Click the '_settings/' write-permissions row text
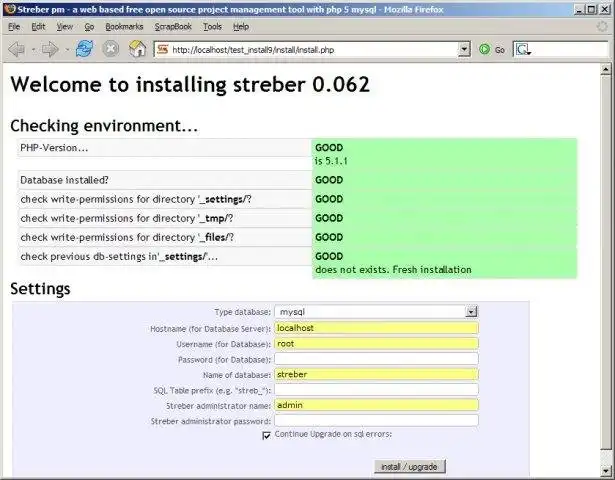The image size is (615, 480). [x=136, y=199]
